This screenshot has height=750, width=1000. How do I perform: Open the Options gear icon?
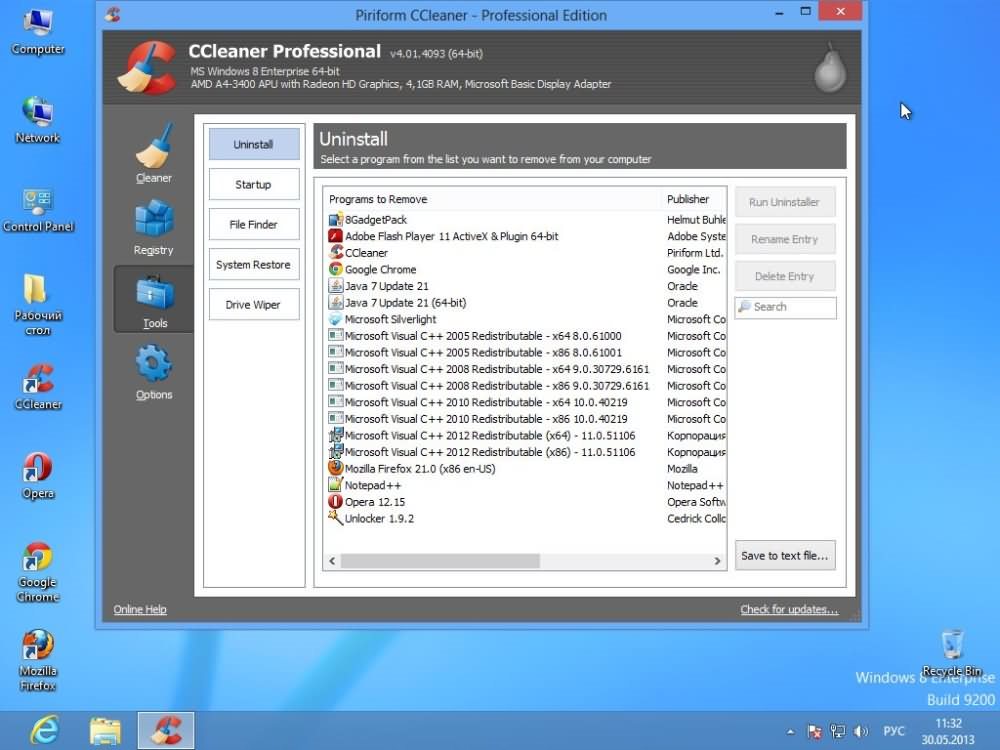(154, 370)
